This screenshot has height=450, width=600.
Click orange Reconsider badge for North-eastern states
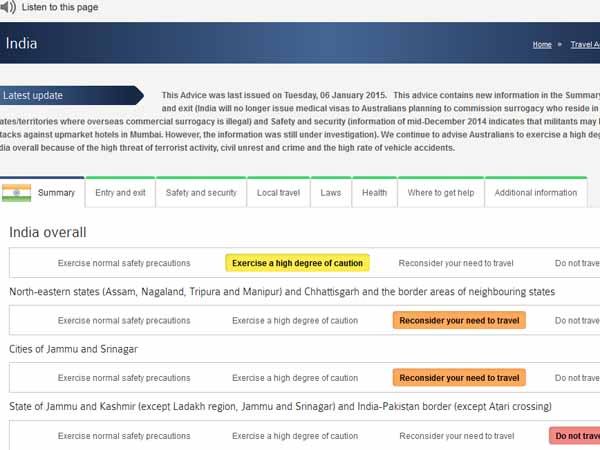(x=459, y=321)
